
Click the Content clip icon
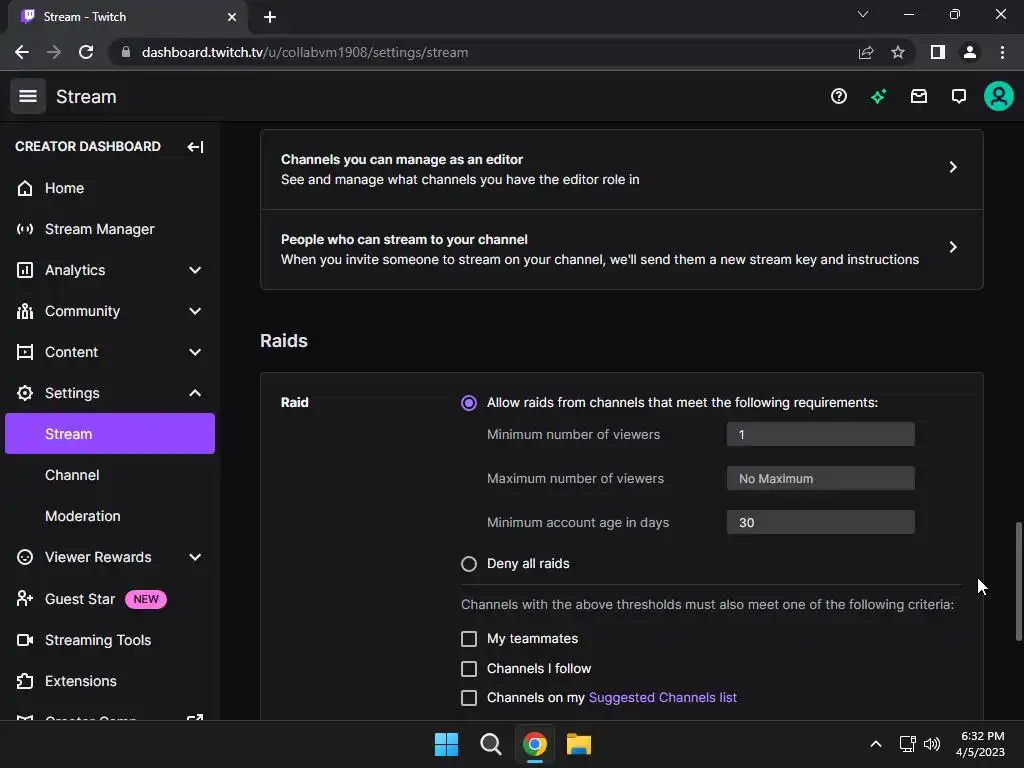tap(25, 352)
